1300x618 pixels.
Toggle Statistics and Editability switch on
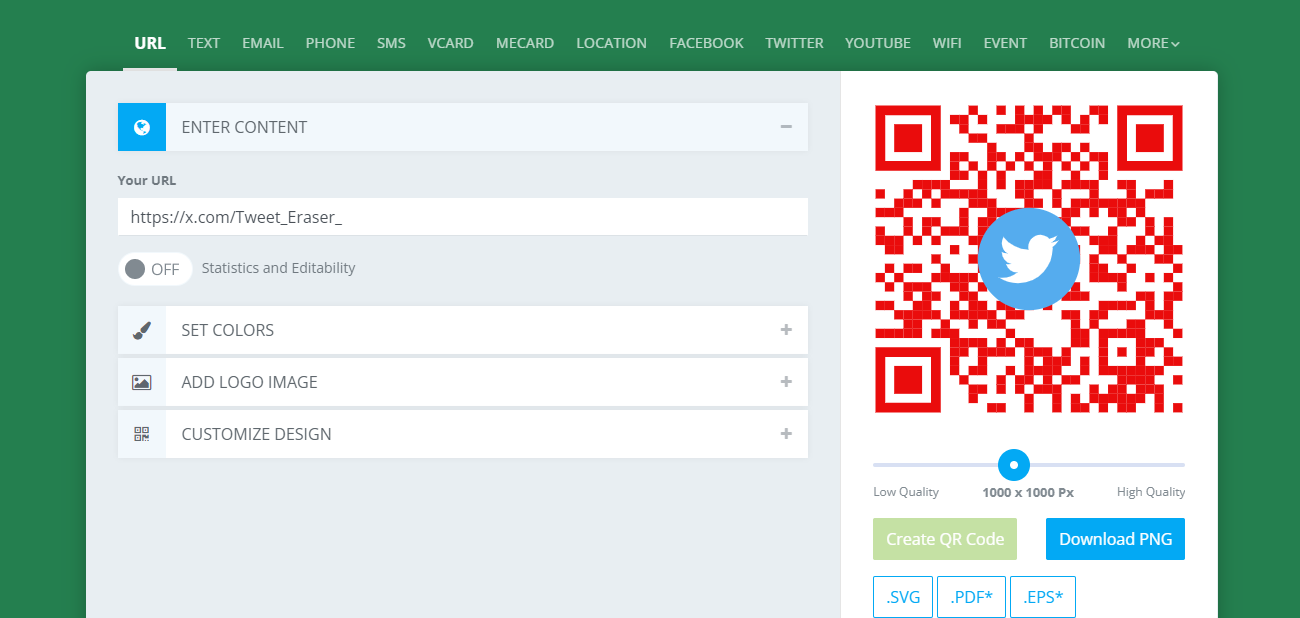click(154, 268)
